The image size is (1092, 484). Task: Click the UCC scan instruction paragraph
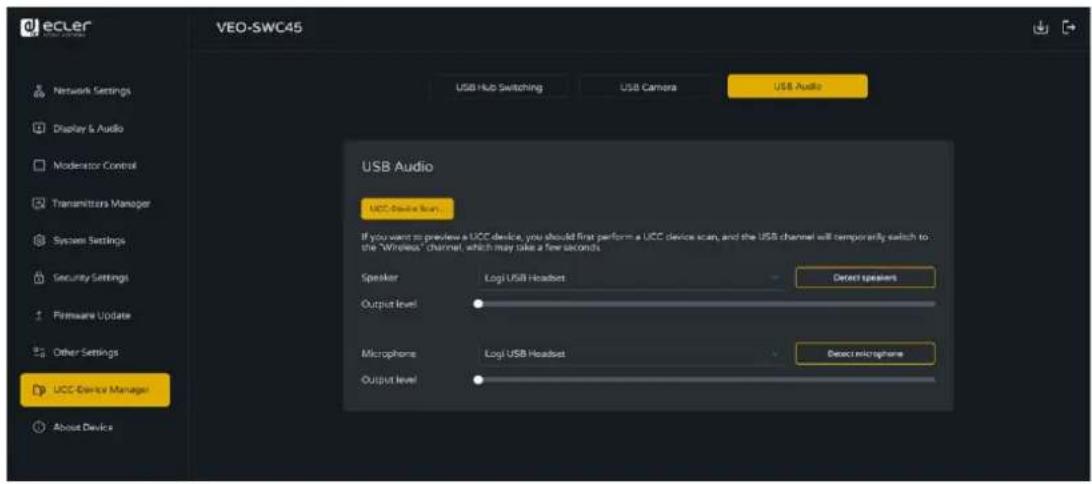(x=644, y=242)
